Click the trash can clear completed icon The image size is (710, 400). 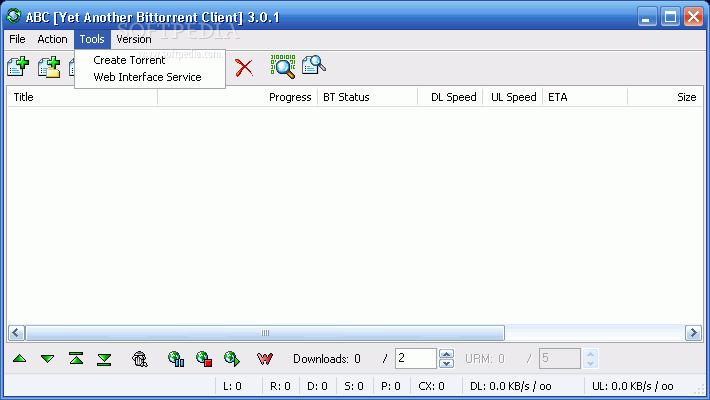pos(139,359)
